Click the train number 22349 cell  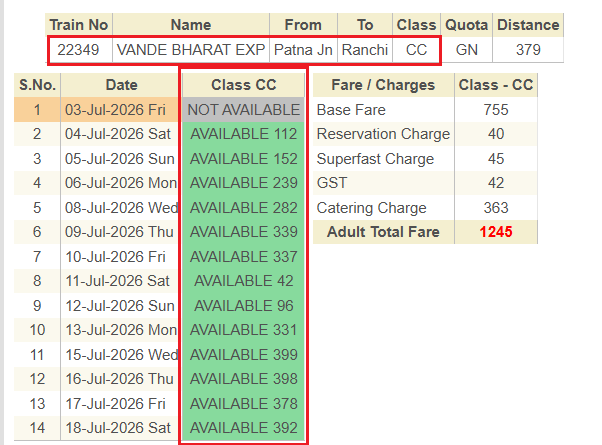[80, 50]
